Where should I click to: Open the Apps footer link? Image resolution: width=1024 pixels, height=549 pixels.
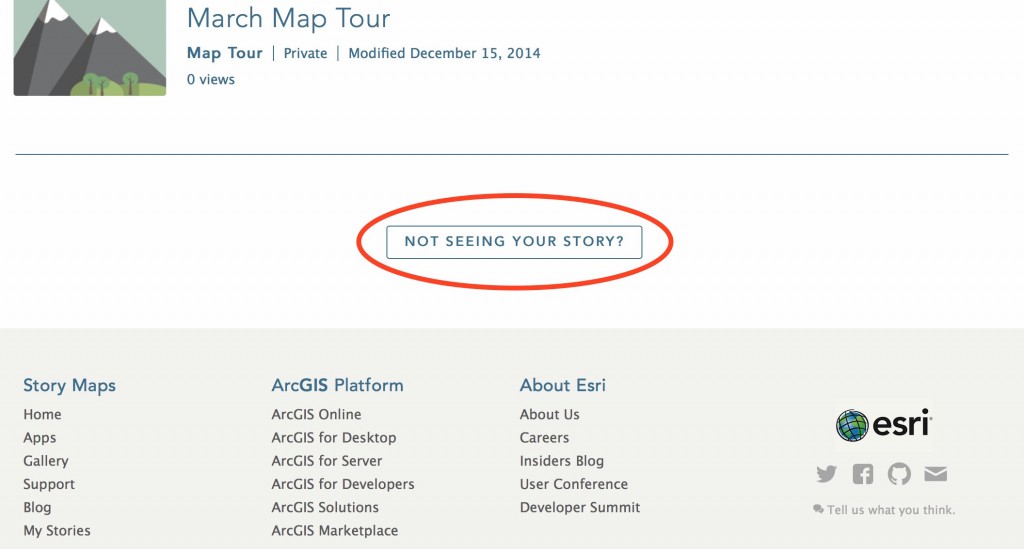click(40, 438)
